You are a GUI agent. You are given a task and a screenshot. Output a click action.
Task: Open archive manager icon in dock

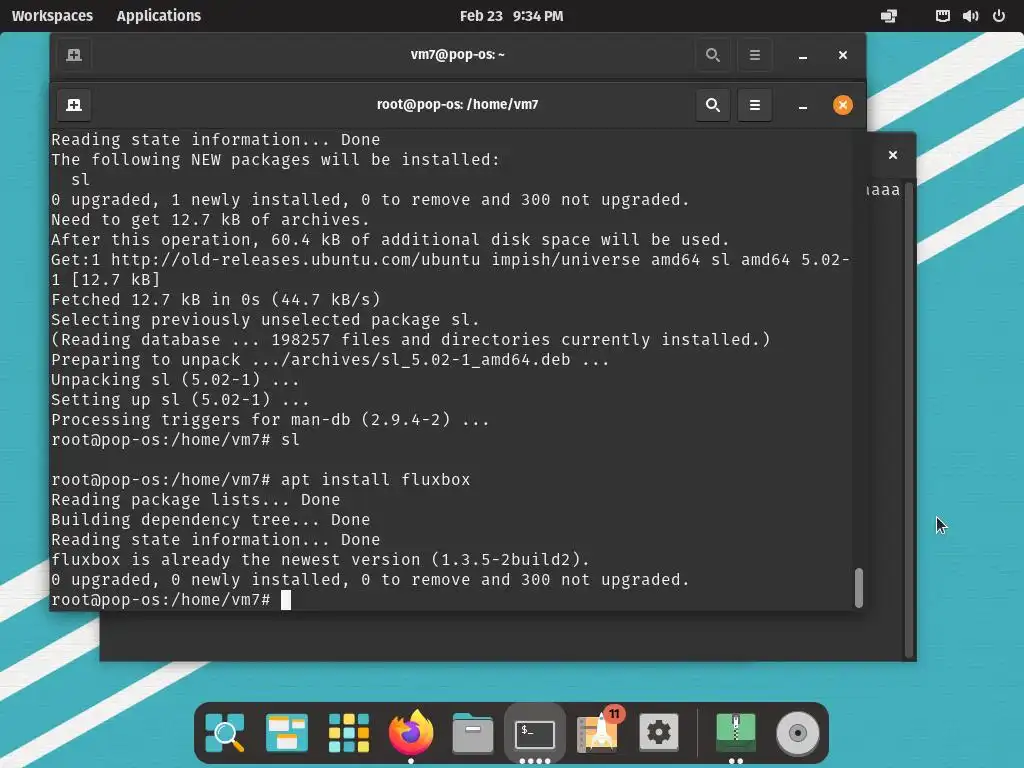(x=736, y=732)
